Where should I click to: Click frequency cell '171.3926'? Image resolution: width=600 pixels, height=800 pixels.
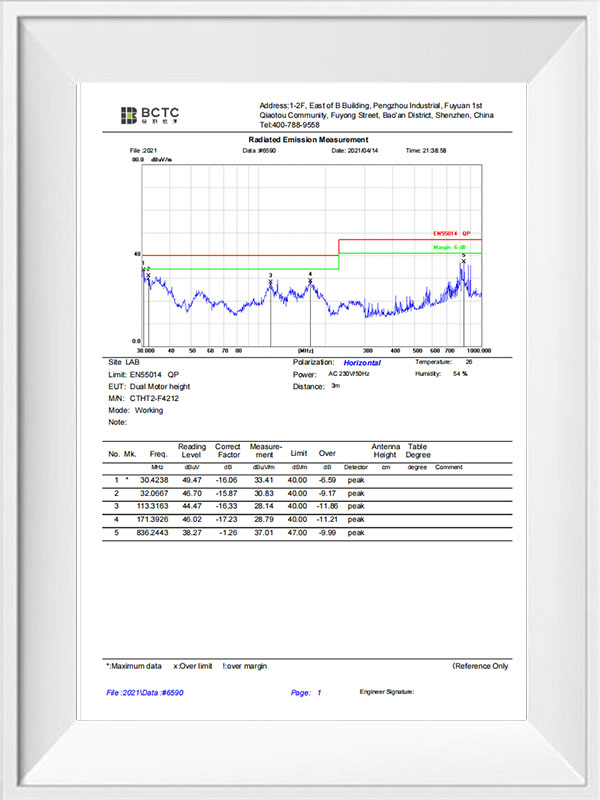(153, 519)
